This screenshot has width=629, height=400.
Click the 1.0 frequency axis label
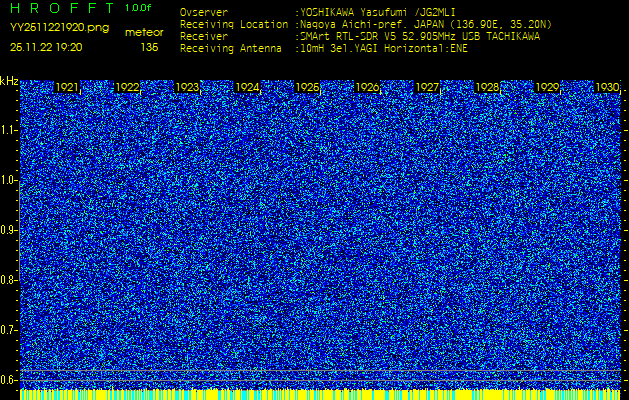[x=8, y=180]
